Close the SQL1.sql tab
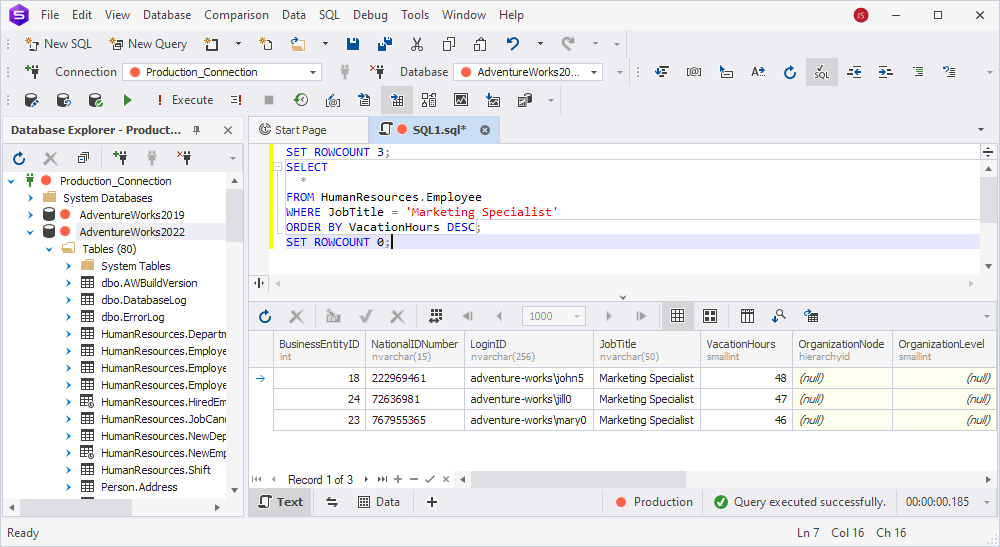 tap(485, 130)
